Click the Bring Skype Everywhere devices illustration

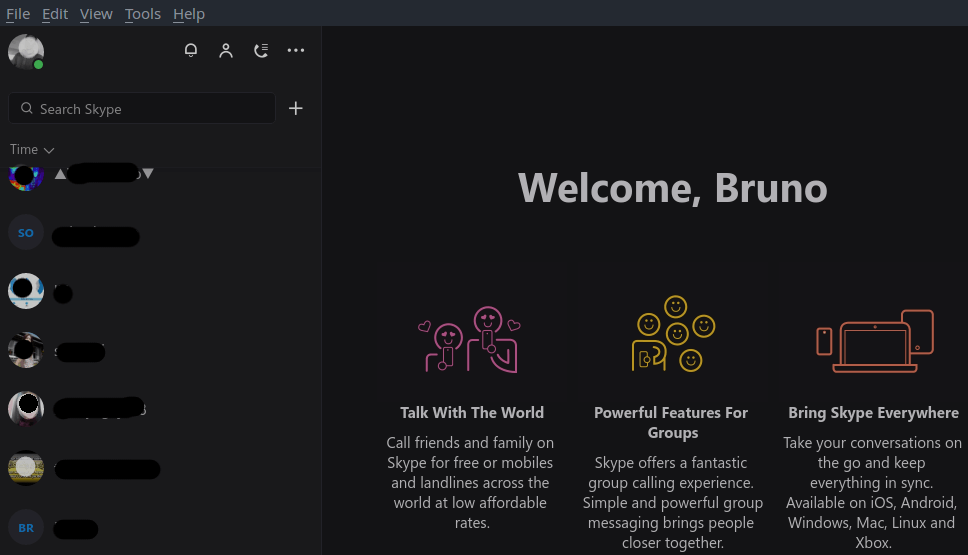click(x=875, y=341)
